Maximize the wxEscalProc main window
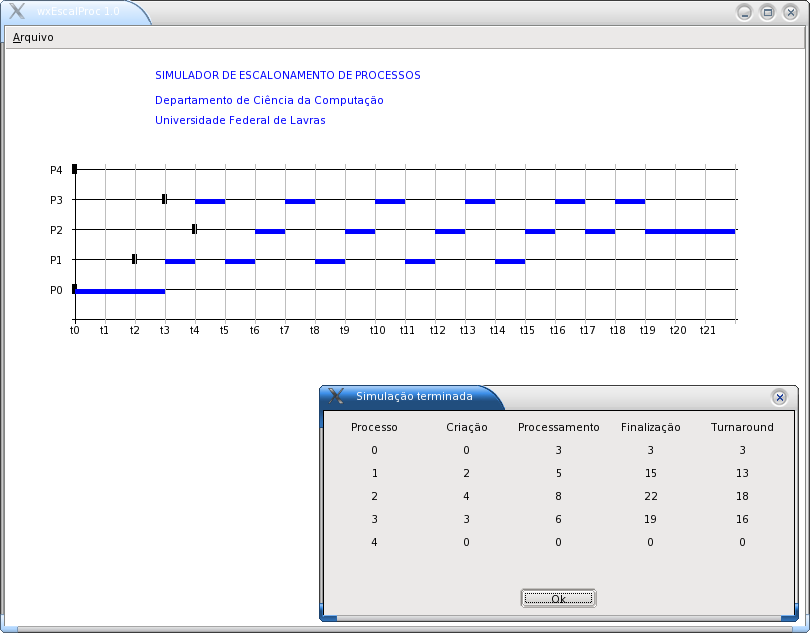 768,12
